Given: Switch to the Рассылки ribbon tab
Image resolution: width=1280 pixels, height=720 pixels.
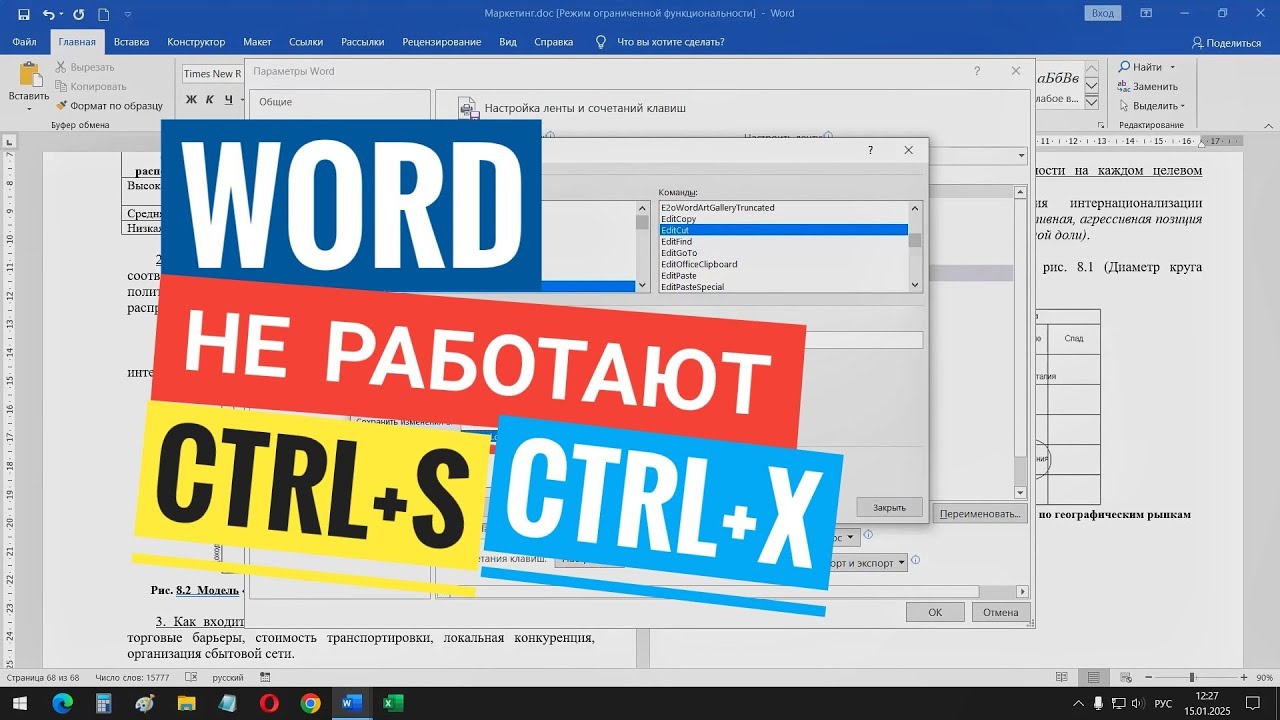Looking at the screenshot, I should [x=363, y=42].
